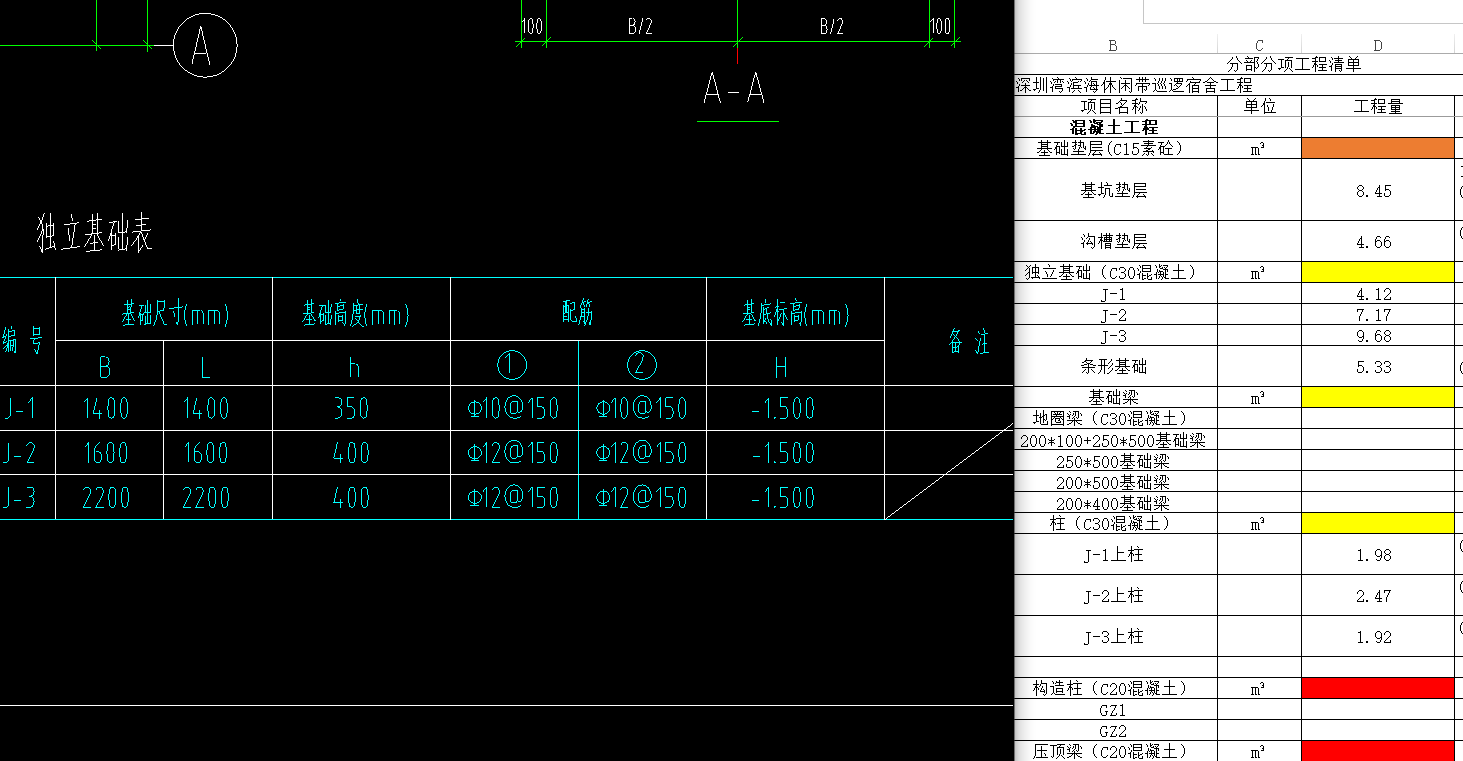Click the B value 2200 in row J-3

[106, 498]
